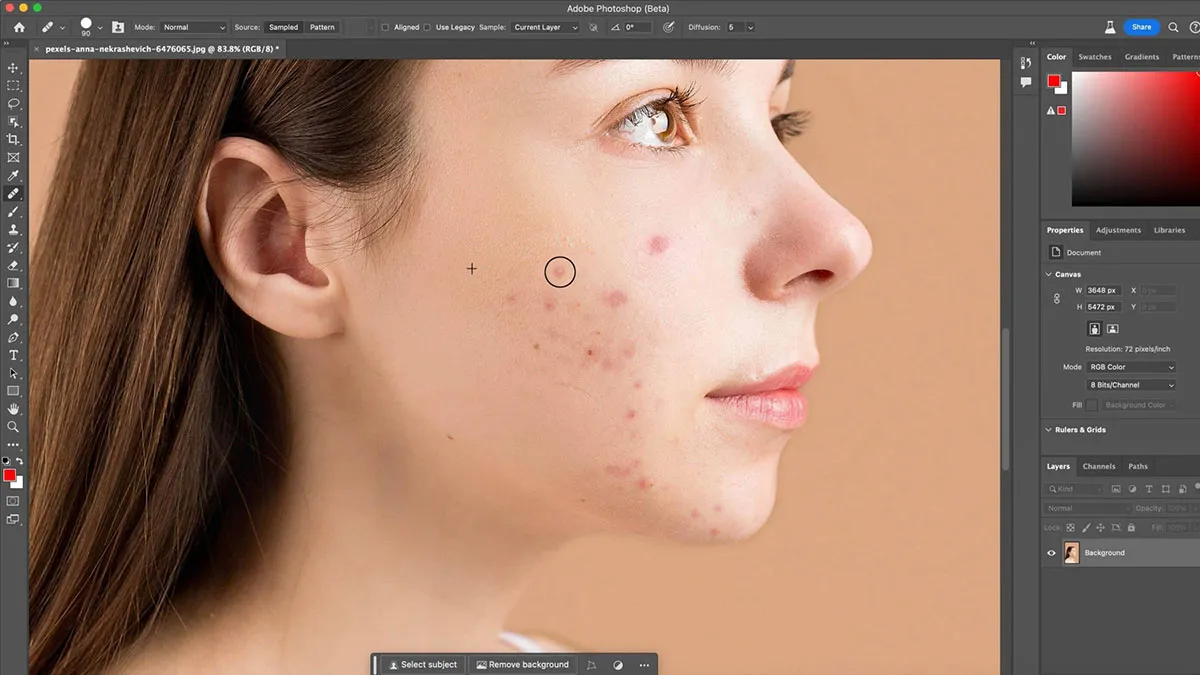
Task: Select the Gradient tool
Action: tap(14, 284)
